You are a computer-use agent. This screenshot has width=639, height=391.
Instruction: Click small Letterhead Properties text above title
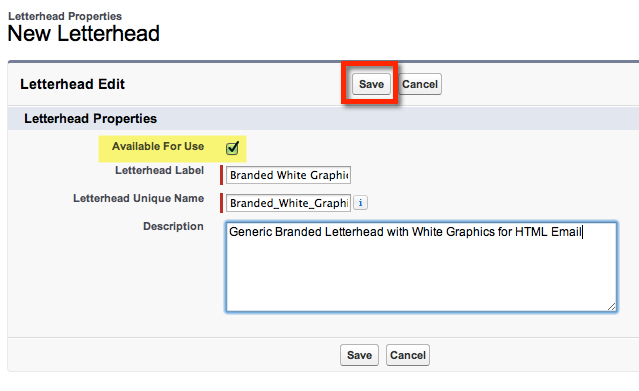[65, 16]
